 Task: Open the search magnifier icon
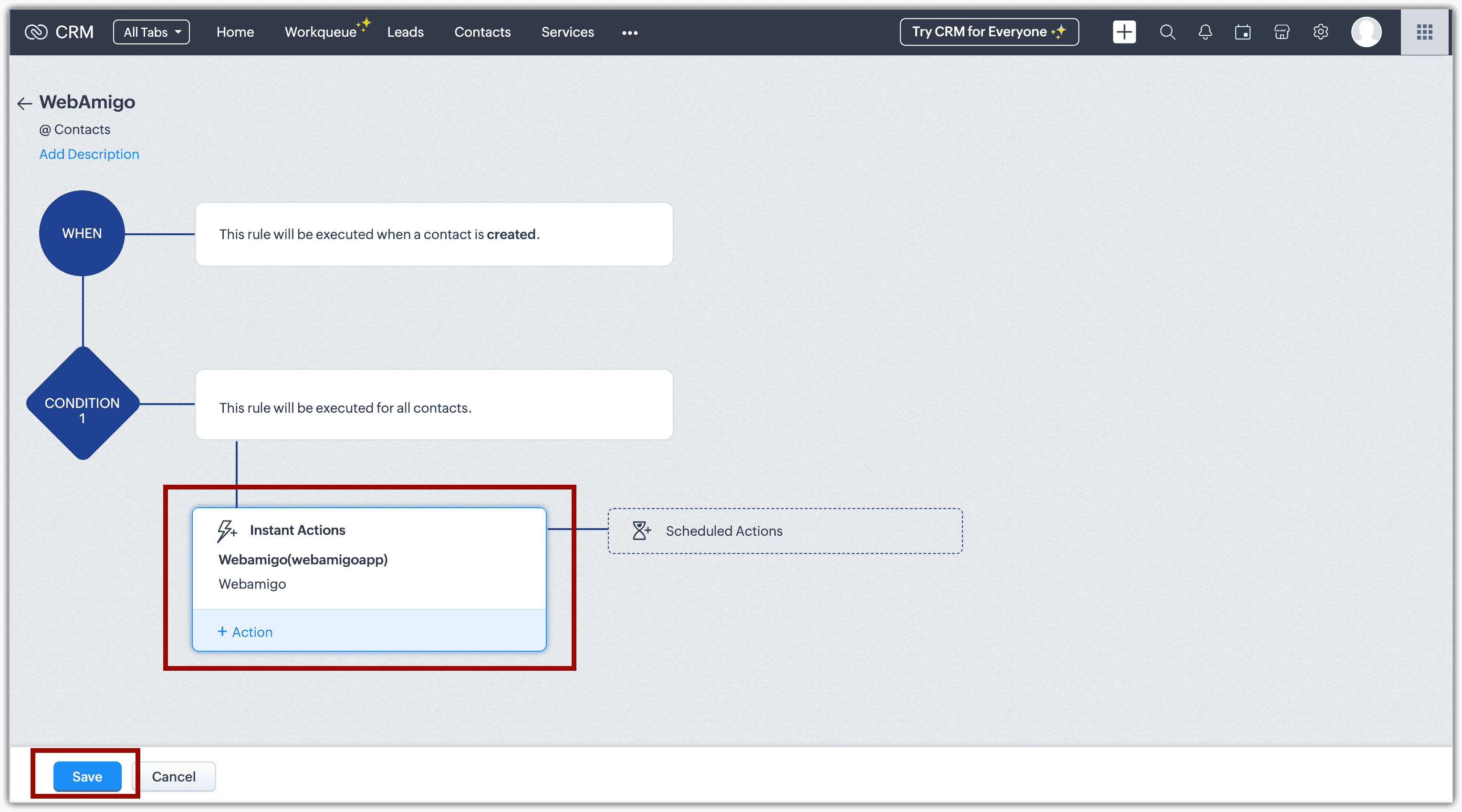[x=1167, y=32]
